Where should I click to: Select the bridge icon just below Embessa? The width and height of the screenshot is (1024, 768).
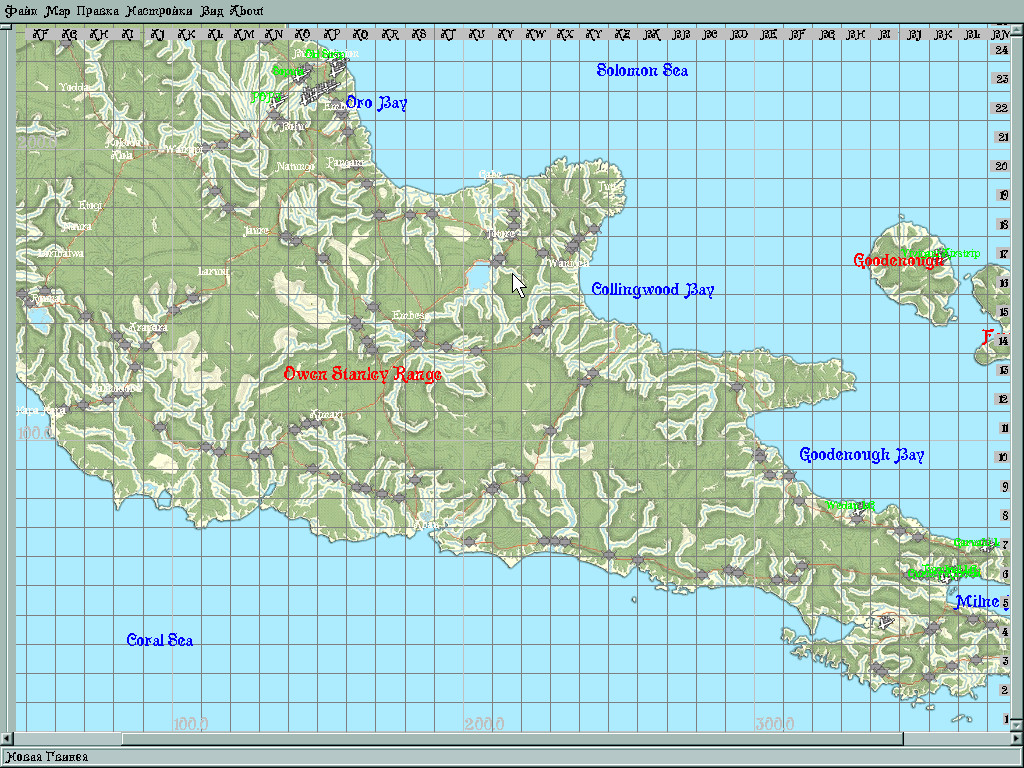click(x=419, y=334)
